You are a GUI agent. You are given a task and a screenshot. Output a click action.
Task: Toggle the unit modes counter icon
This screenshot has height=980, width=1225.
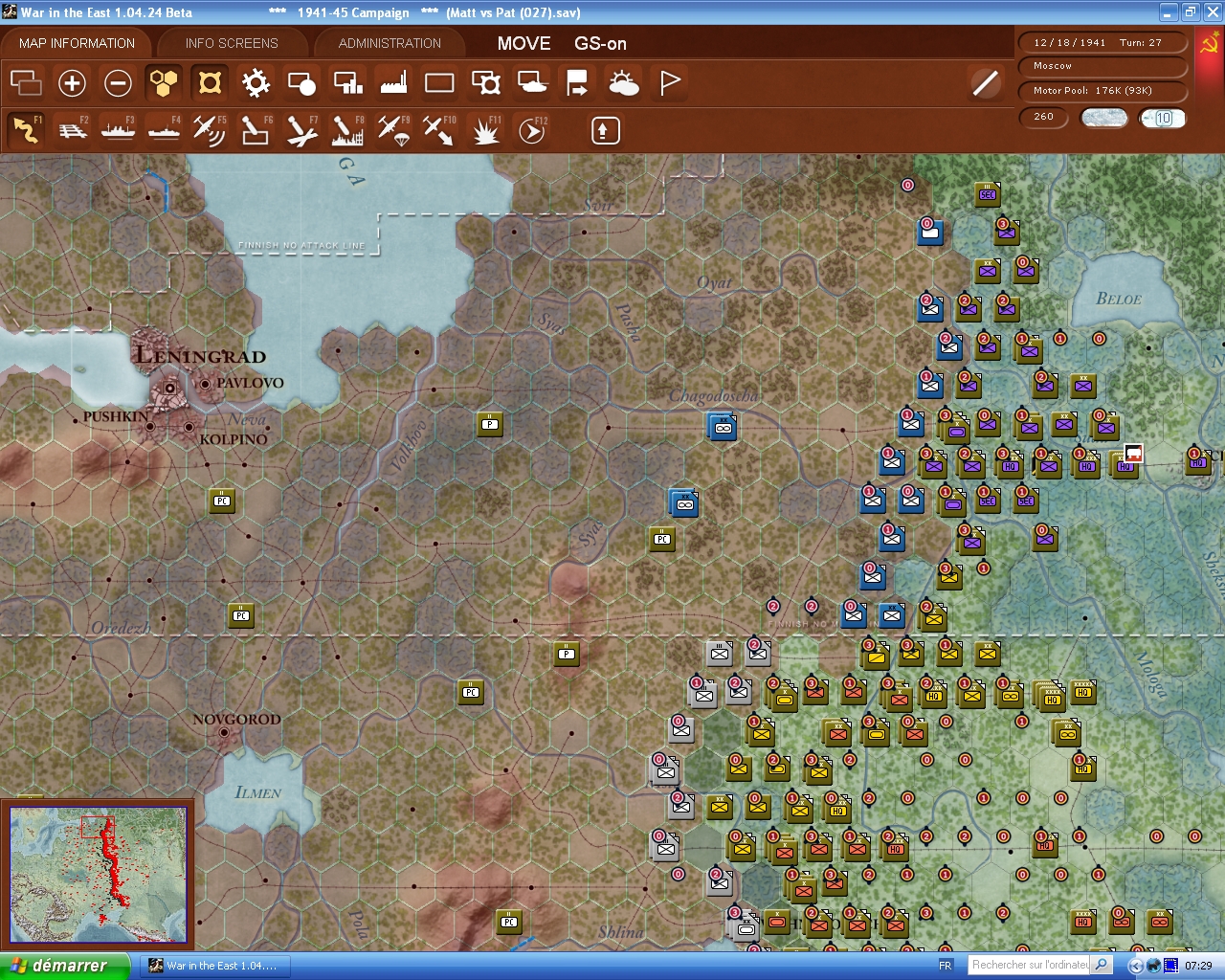pyautogui.click(x=301, y=83)
